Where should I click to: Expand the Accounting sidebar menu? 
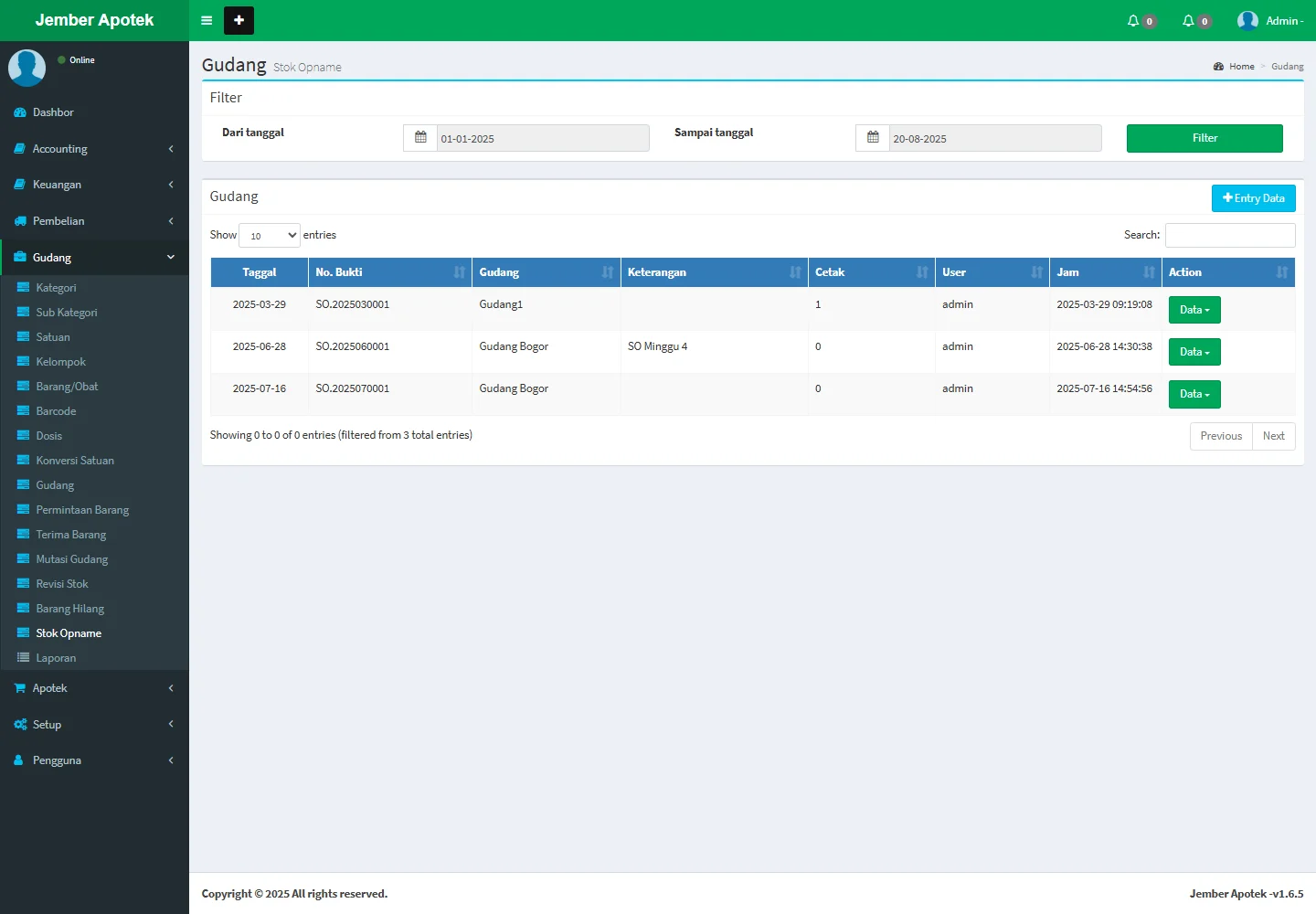coord(94,149)
